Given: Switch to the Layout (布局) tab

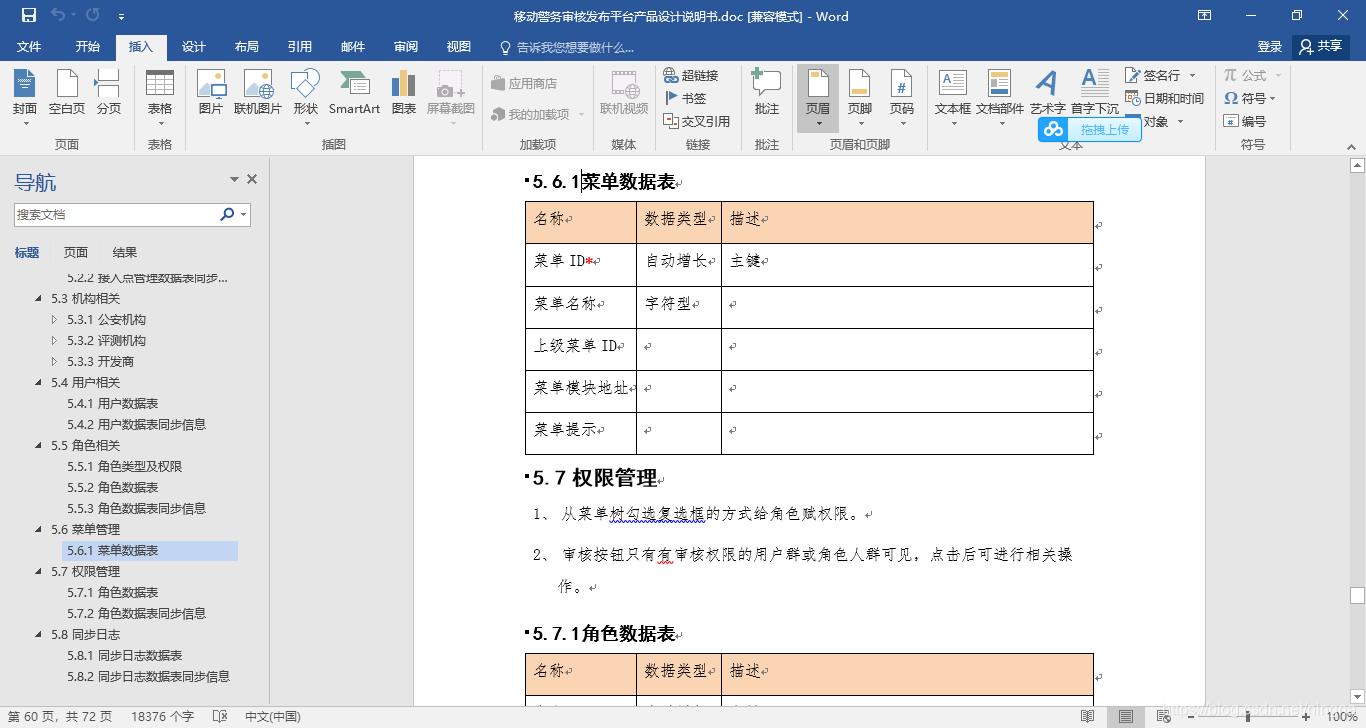Looking at the screenshot, I should click(246, 47).
